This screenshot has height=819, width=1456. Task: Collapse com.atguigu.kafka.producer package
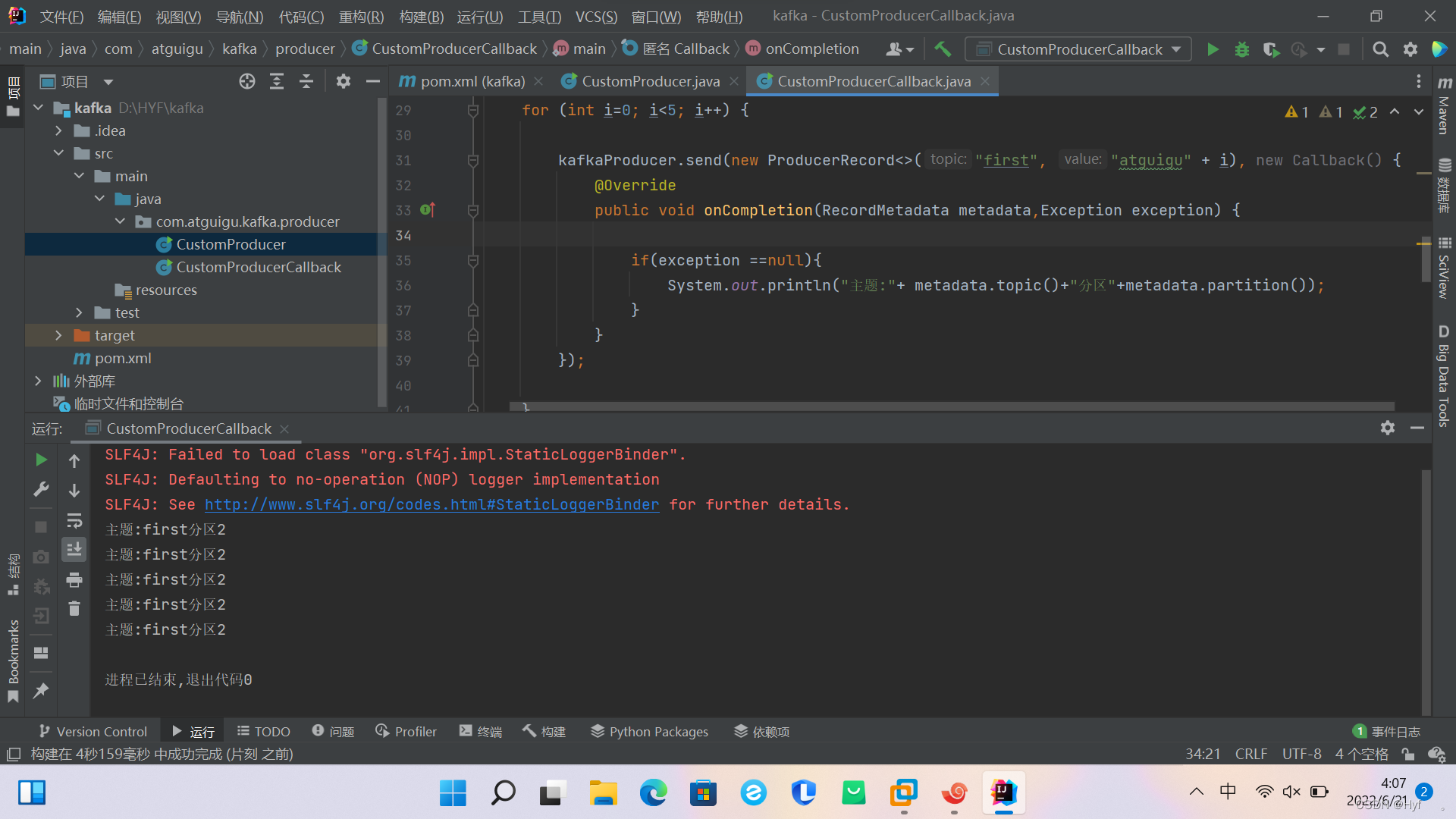pos(121,221)
